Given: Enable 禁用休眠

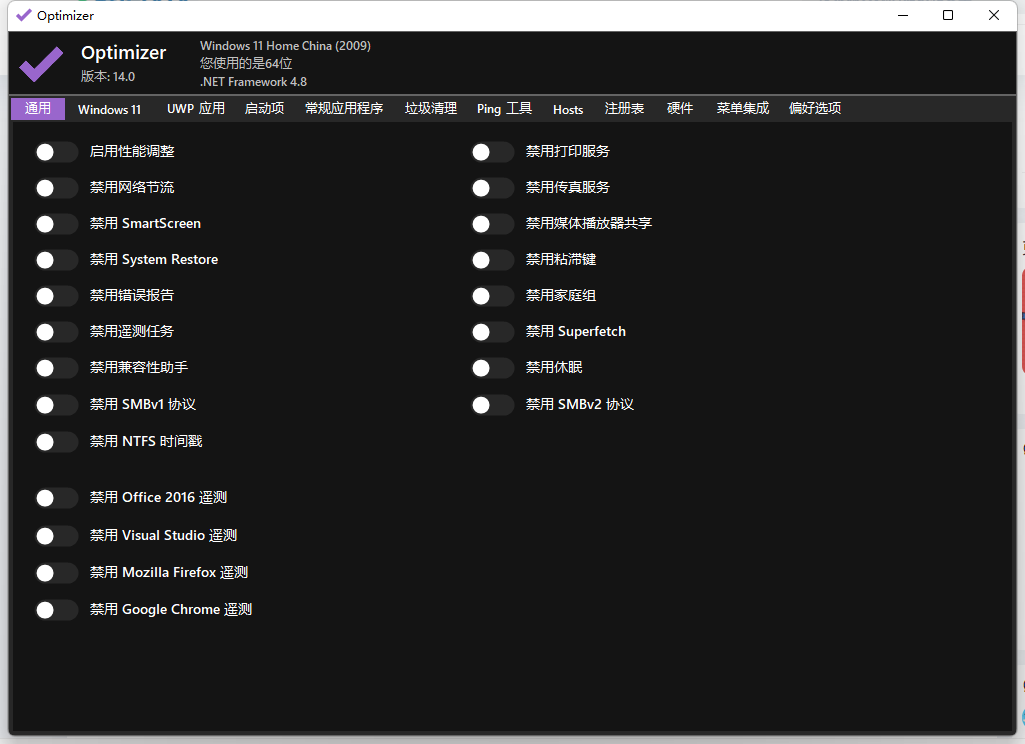Looking at the screenshot, I should pos(492,368).
